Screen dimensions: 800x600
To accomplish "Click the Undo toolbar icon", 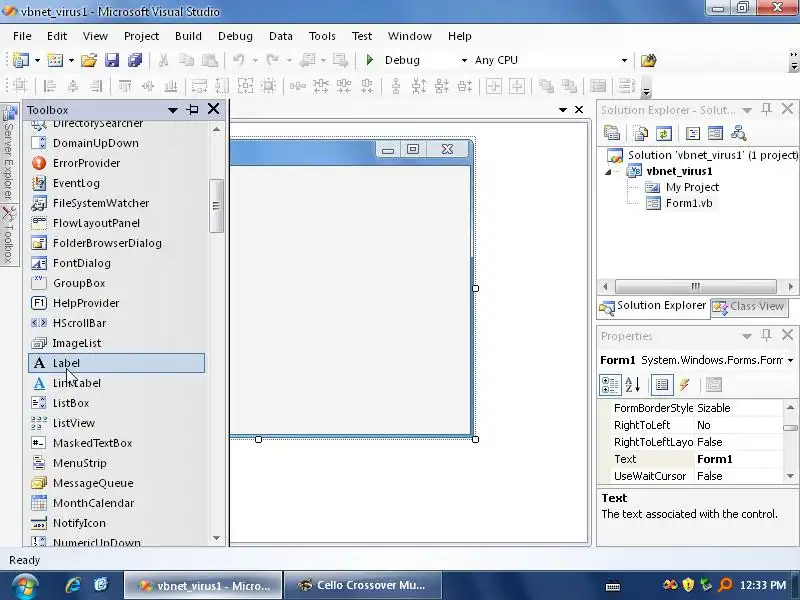I will (238, 60).
